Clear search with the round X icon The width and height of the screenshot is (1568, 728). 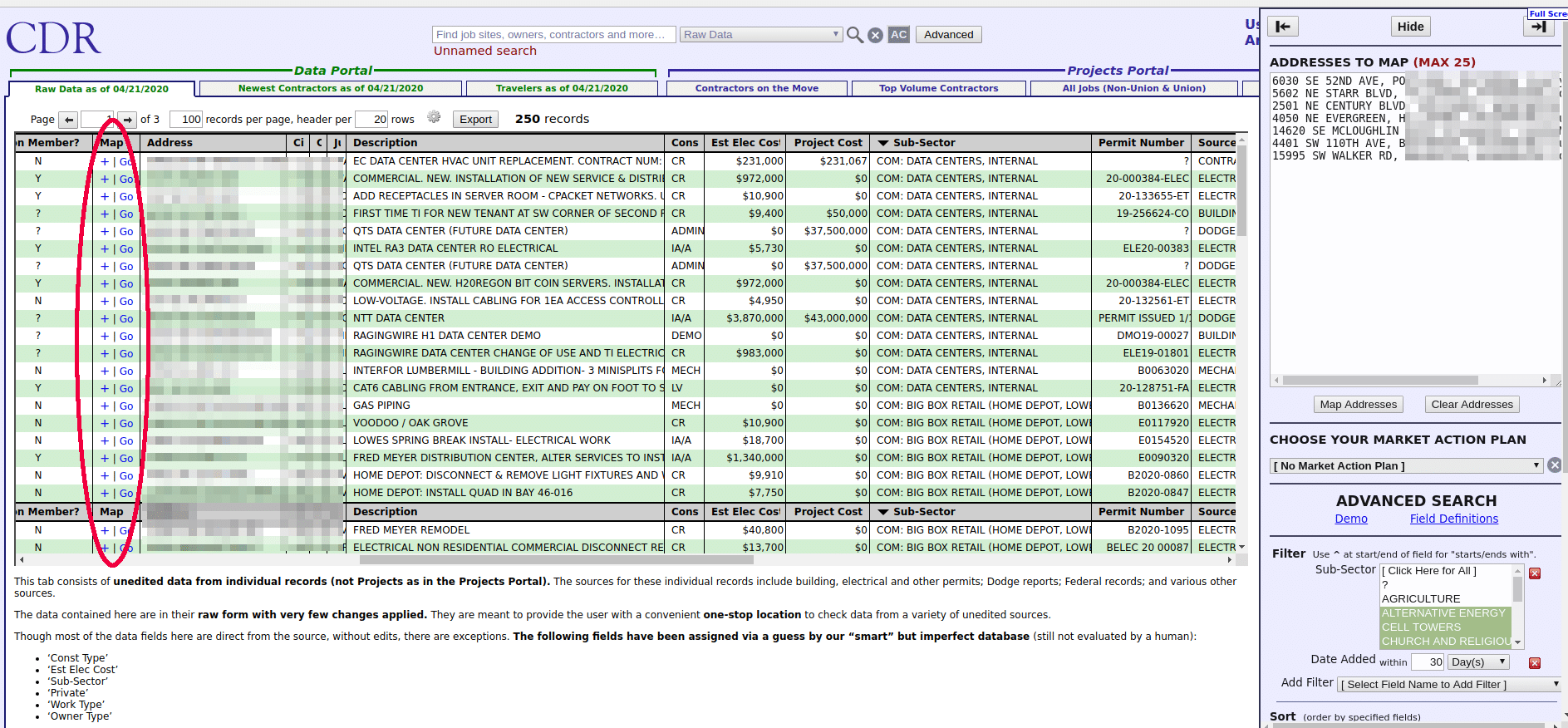(x=875, y=35)
